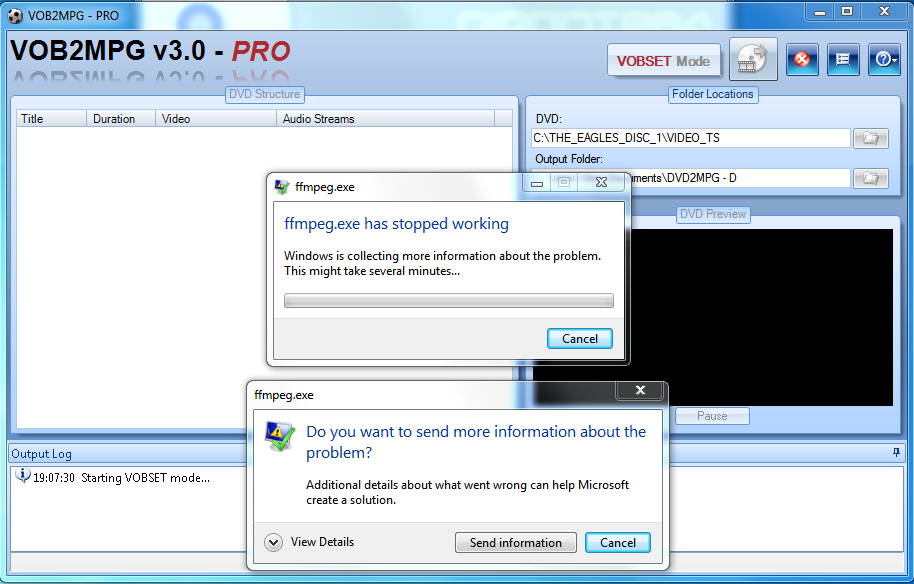Edit the Output Folder path field
Screen dimensions: 914x584
coord(739,178)
